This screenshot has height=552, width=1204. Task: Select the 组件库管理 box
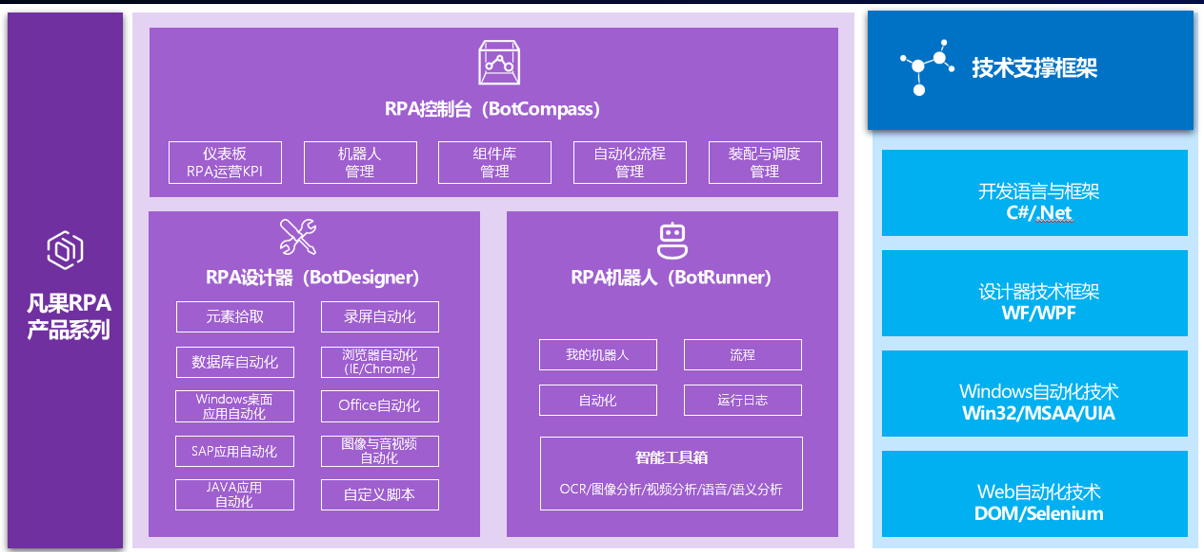pyautogui.click(x=495, y=163)
